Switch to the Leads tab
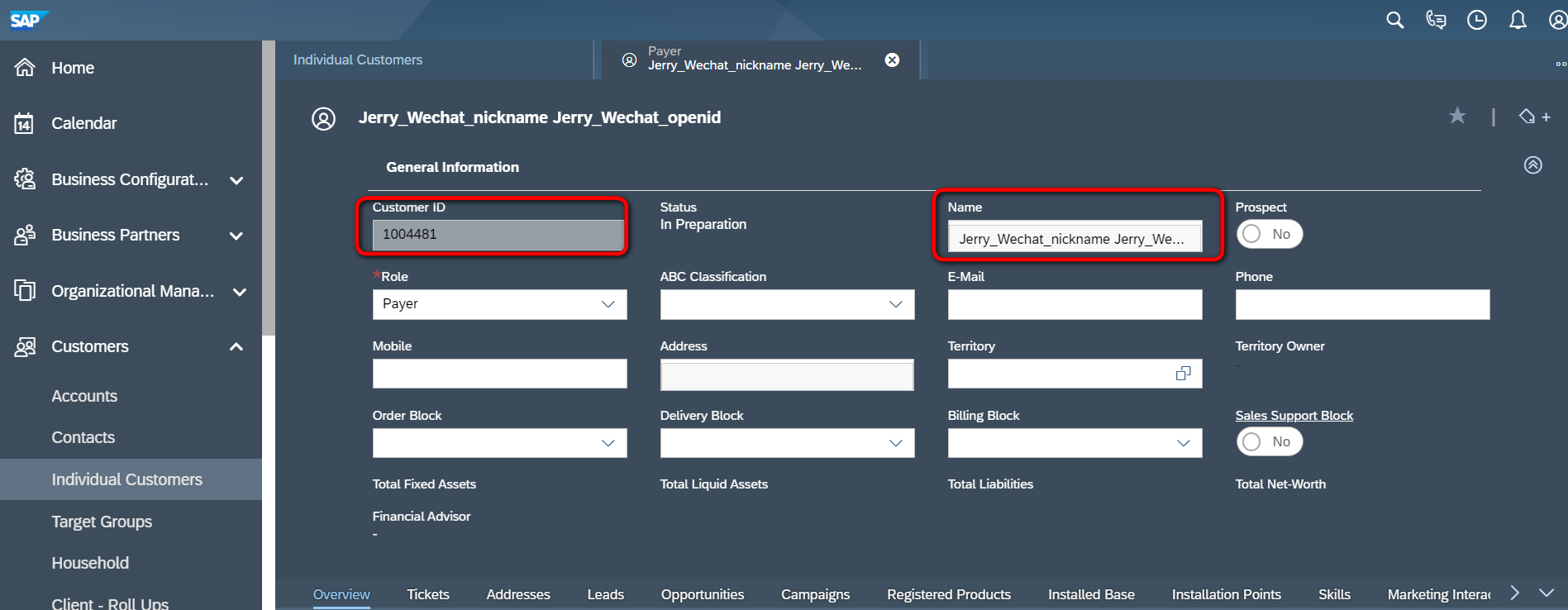 coord(606,594)
